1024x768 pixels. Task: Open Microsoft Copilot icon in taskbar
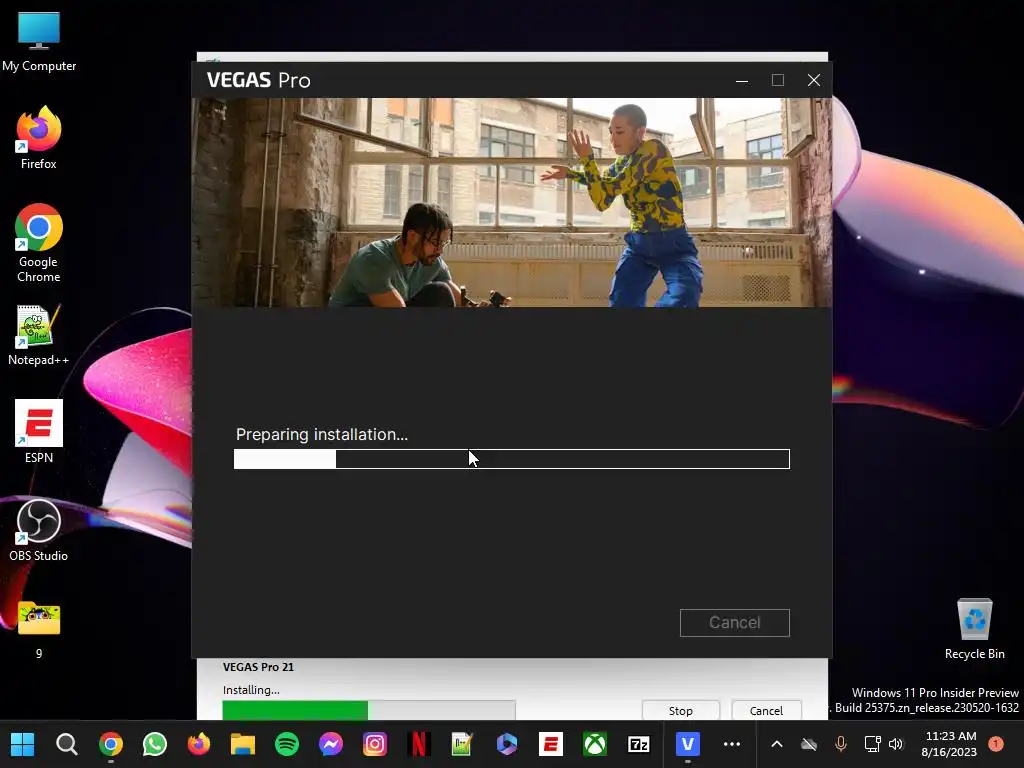pyautogui.click(x=507, y=744)
